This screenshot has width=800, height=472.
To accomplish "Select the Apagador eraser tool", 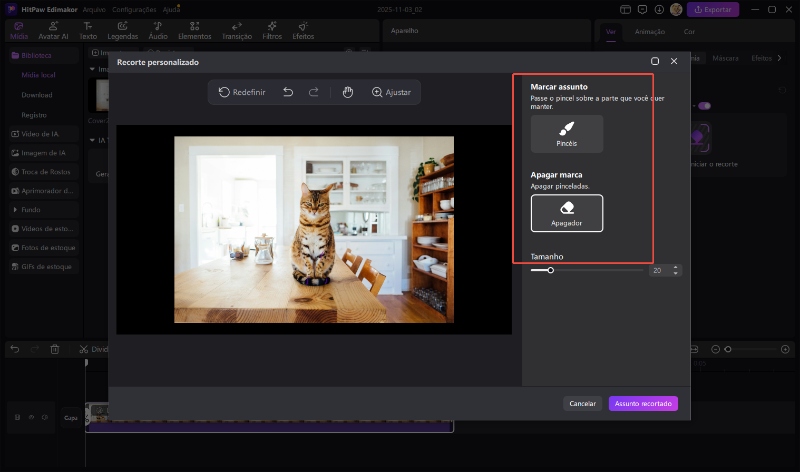I will pos(567,212).
